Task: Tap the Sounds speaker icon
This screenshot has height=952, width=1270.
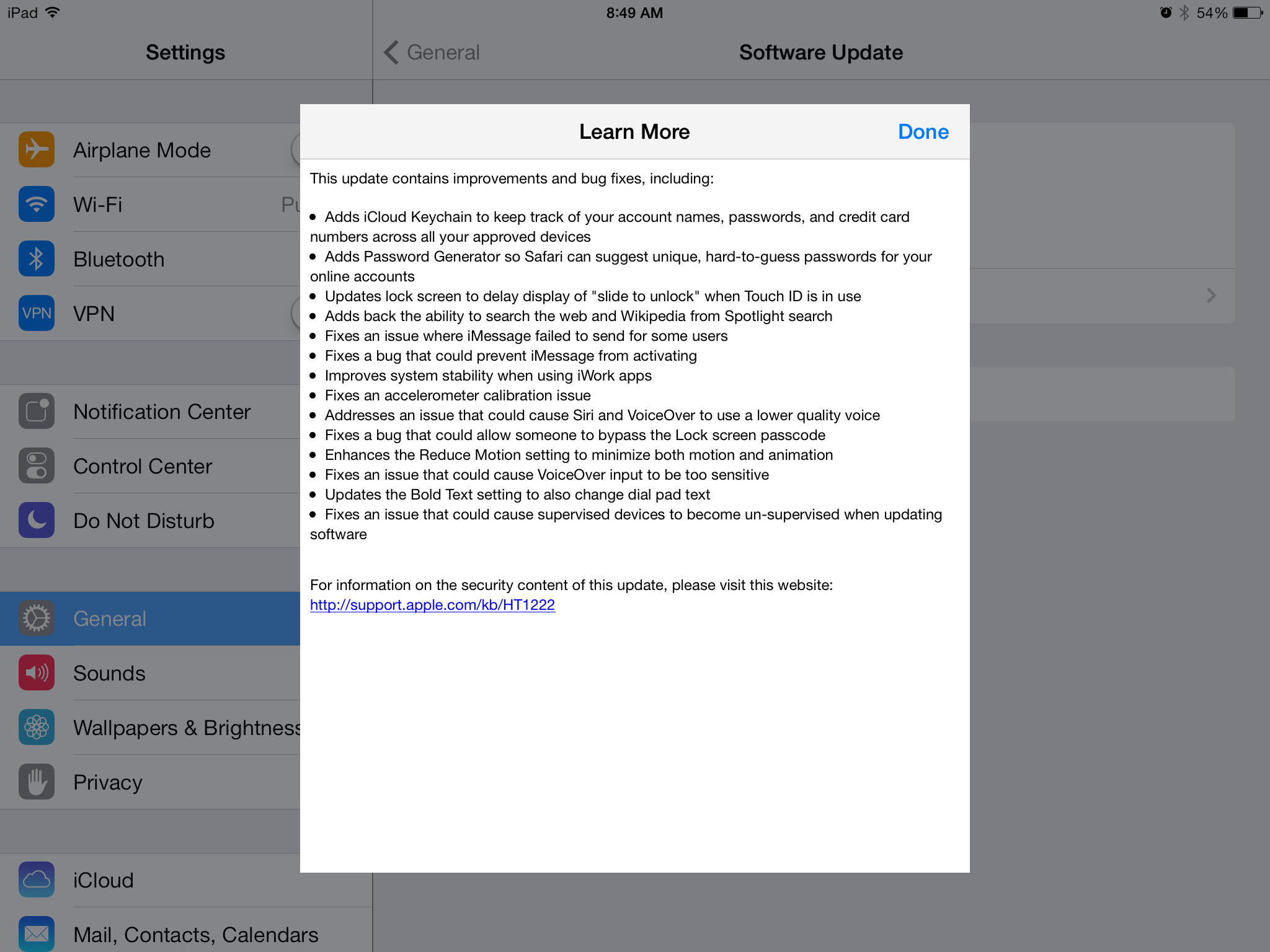Action: click(x=37, y=673)
